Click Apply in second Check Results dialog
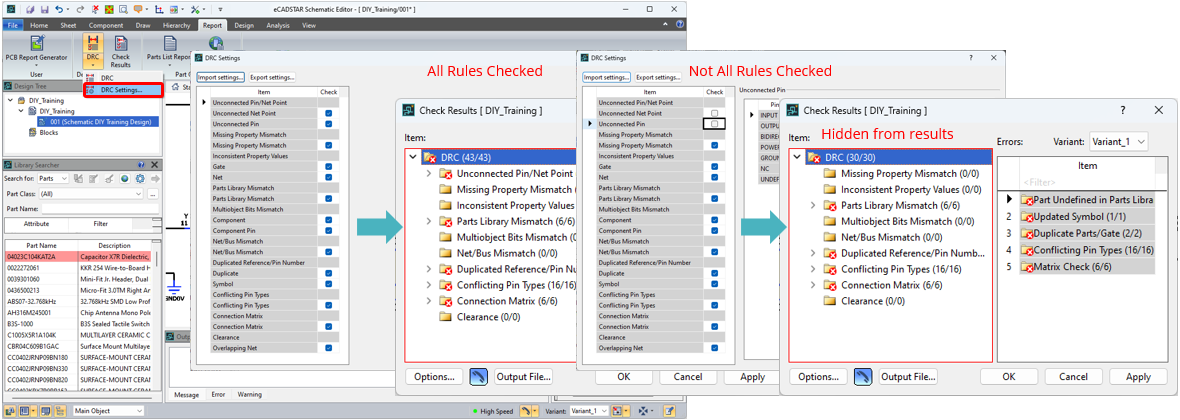This screenshot has width=1180, height=420. (x=1138, y=376)
